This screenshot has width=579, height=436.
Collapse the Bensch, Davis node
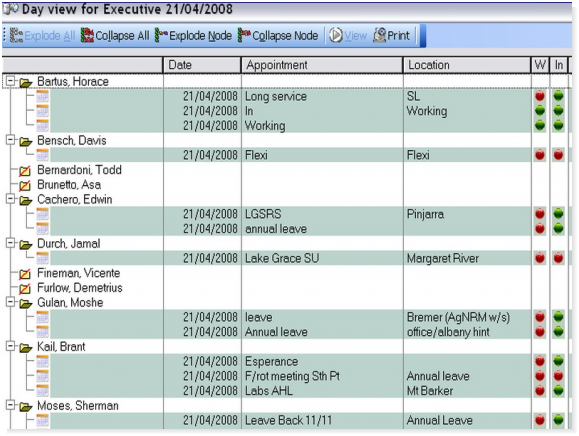(11, 140)
